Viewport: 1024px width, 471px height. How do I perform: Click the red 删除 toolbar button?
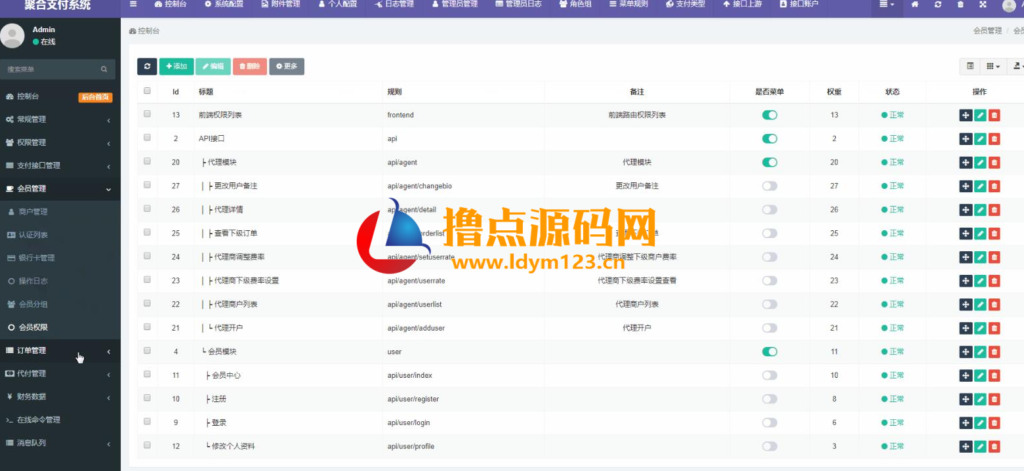tap(250, 66)
